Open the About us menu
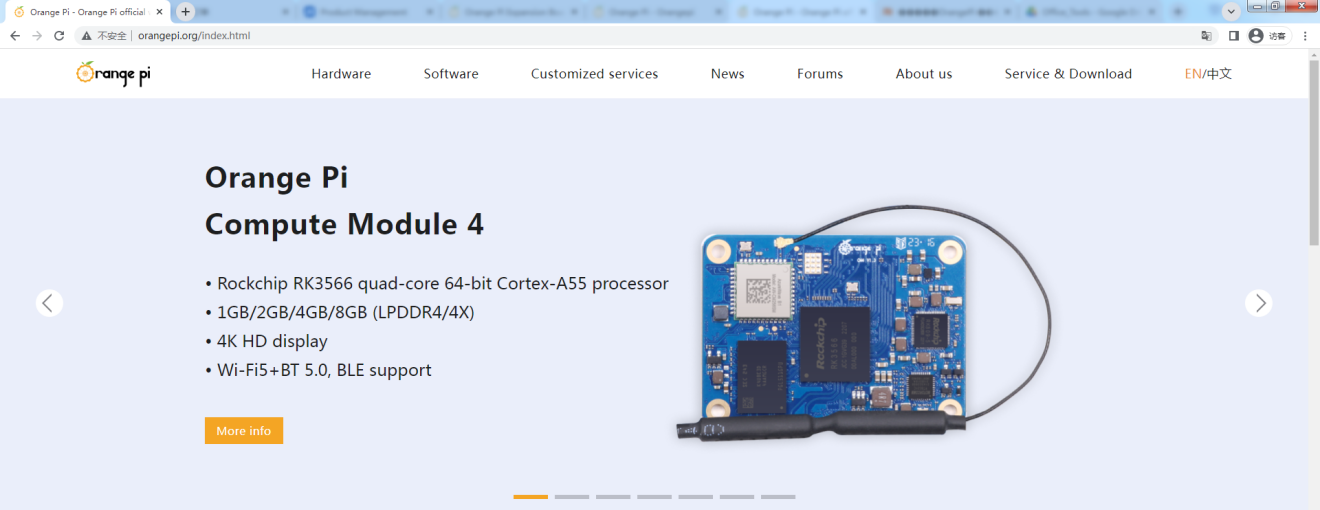1320x510 pixels. click(x=924, y=74)
